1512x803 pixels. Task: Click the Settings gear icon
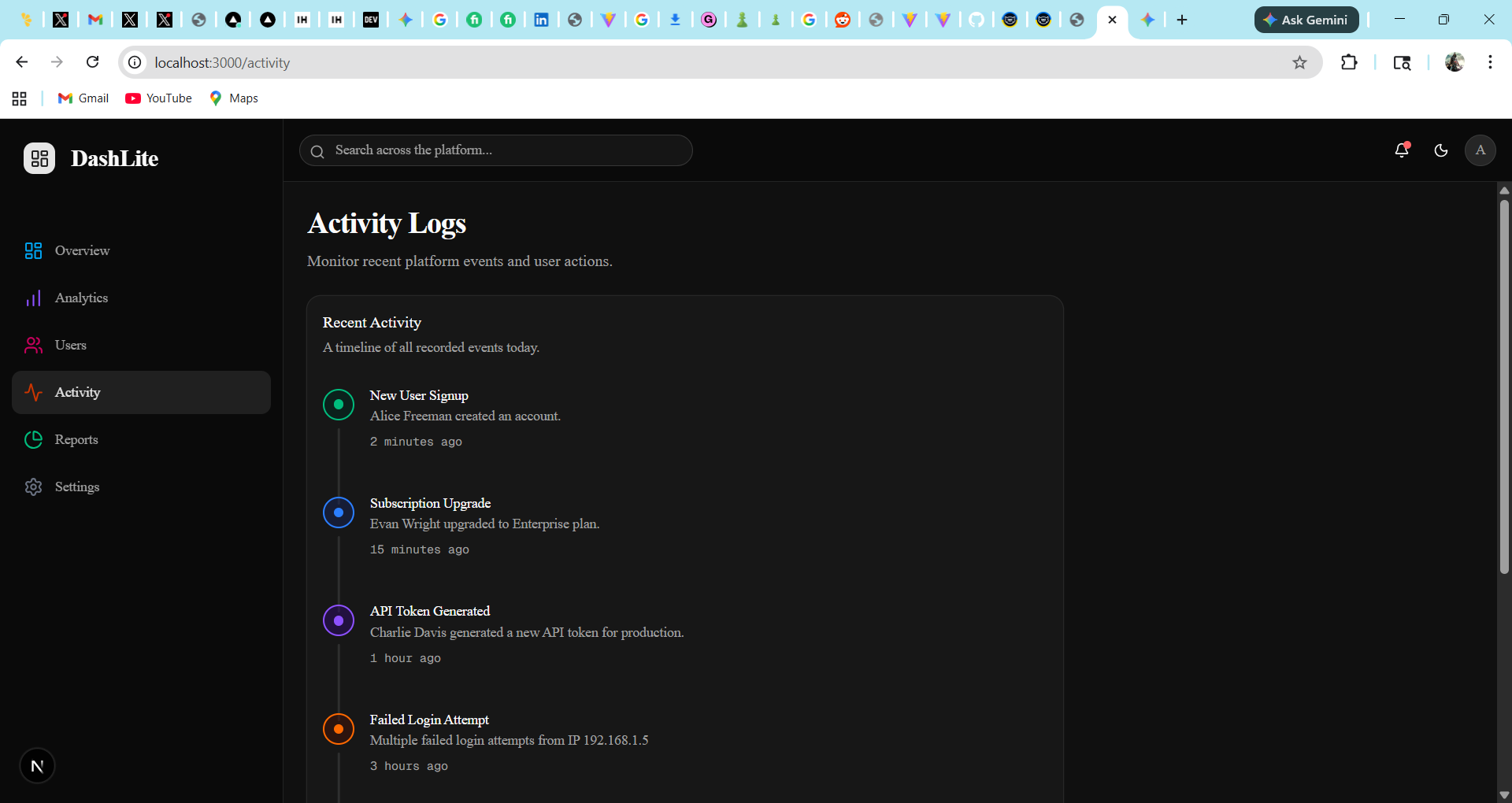pos(33,487)
